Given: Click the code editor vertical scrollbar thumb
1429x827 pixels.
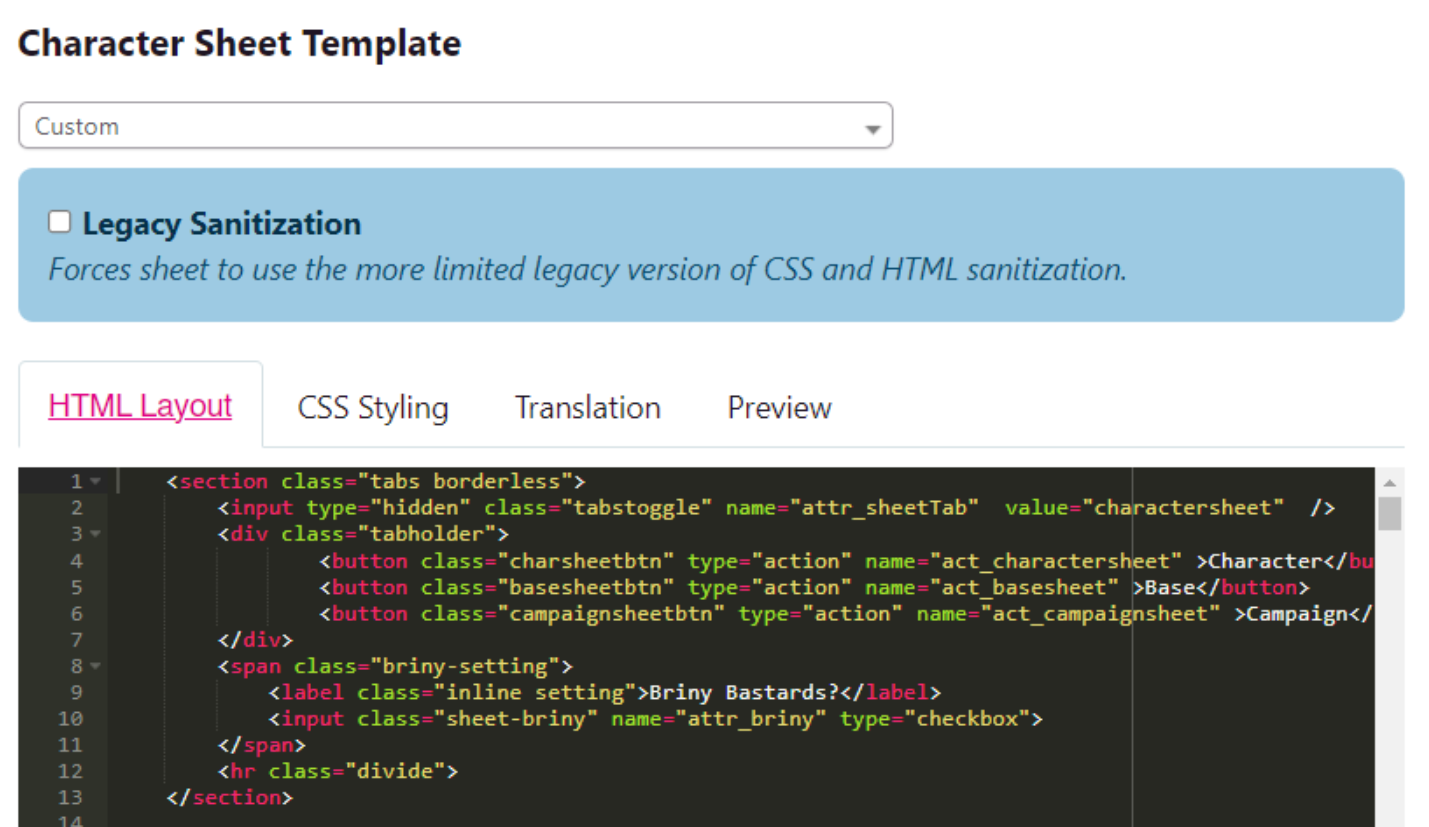Looking at the screenshot, I should click(x=1389, y=513).
